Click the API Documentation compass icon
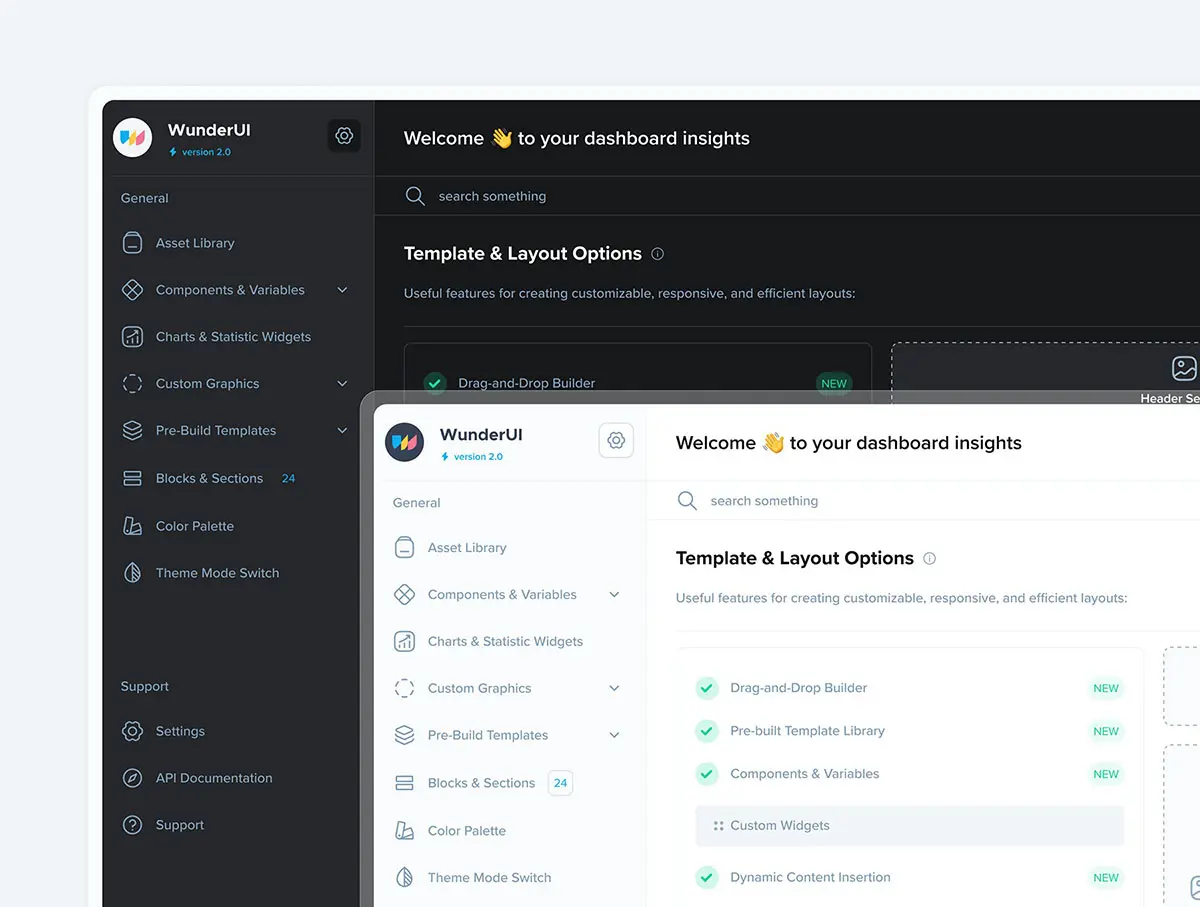 point(132,778)
